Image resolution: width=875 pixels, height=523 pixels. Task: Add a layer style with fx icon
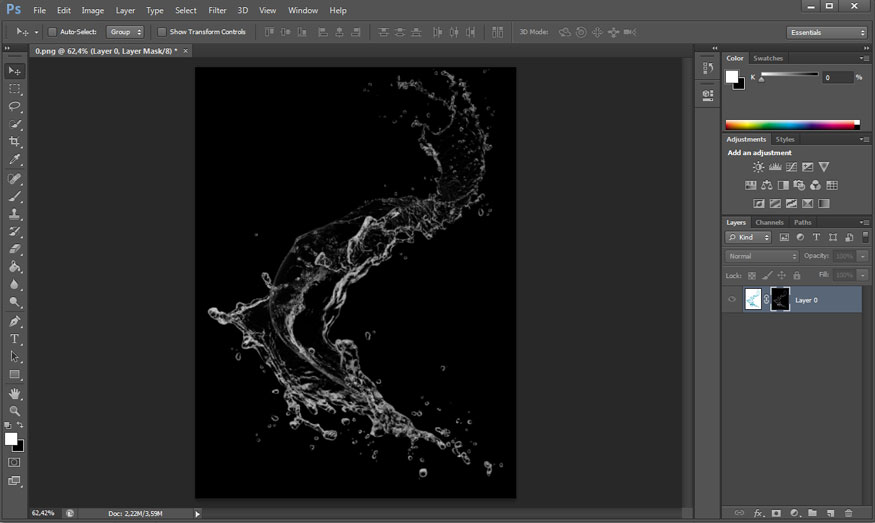click(758, 512)
